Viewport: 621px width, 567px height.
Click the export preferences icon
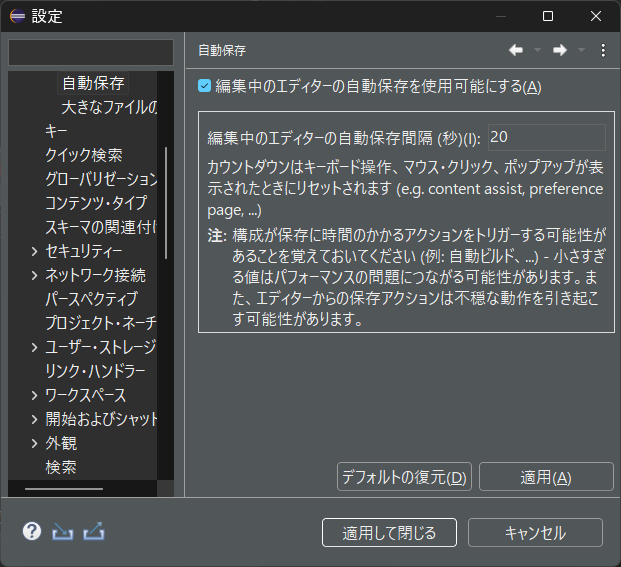point(94,531)
